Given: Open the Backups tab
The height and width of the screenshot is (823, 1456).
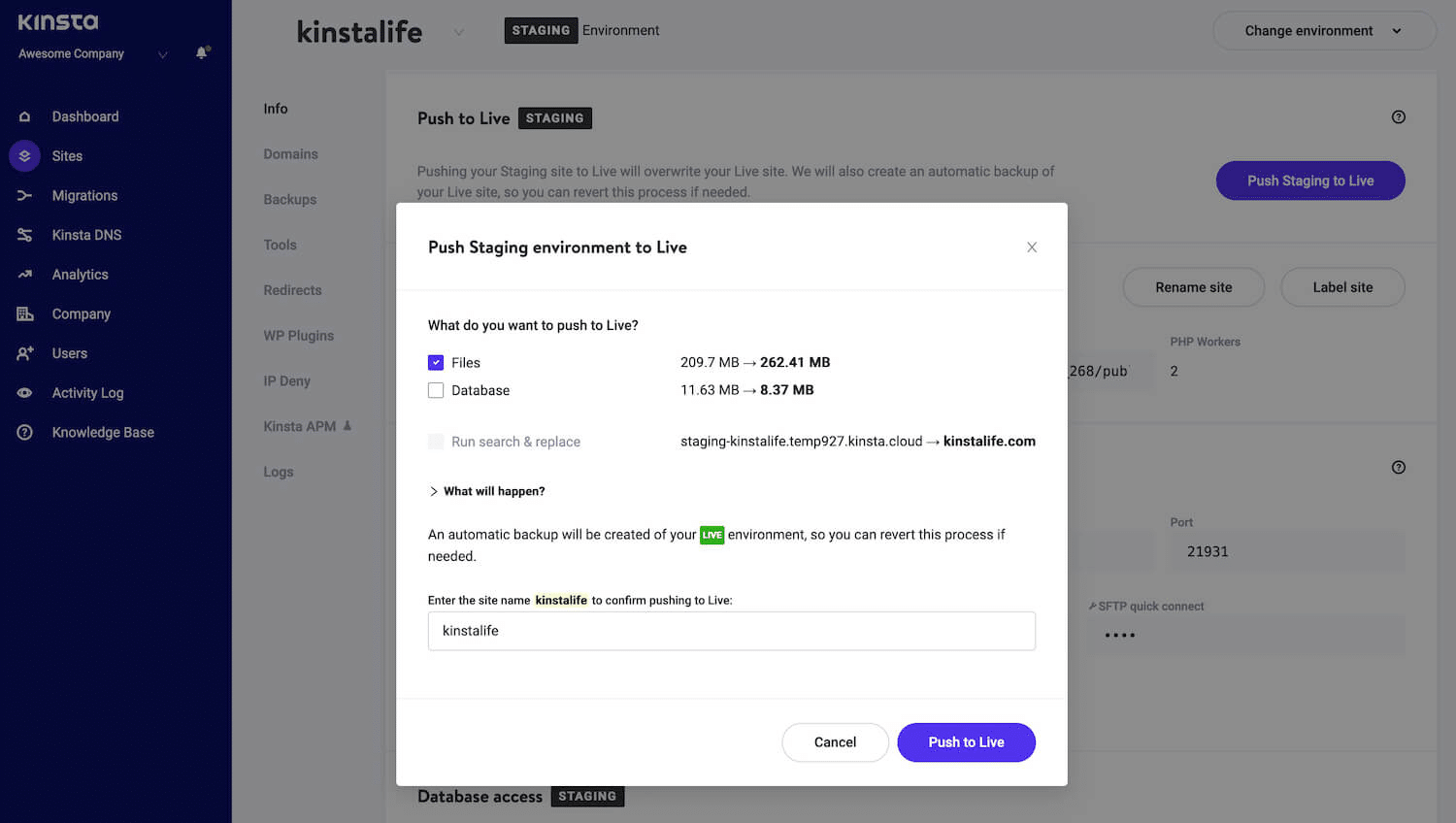Looking at the screenshot, I should click(x=290, y=200).
